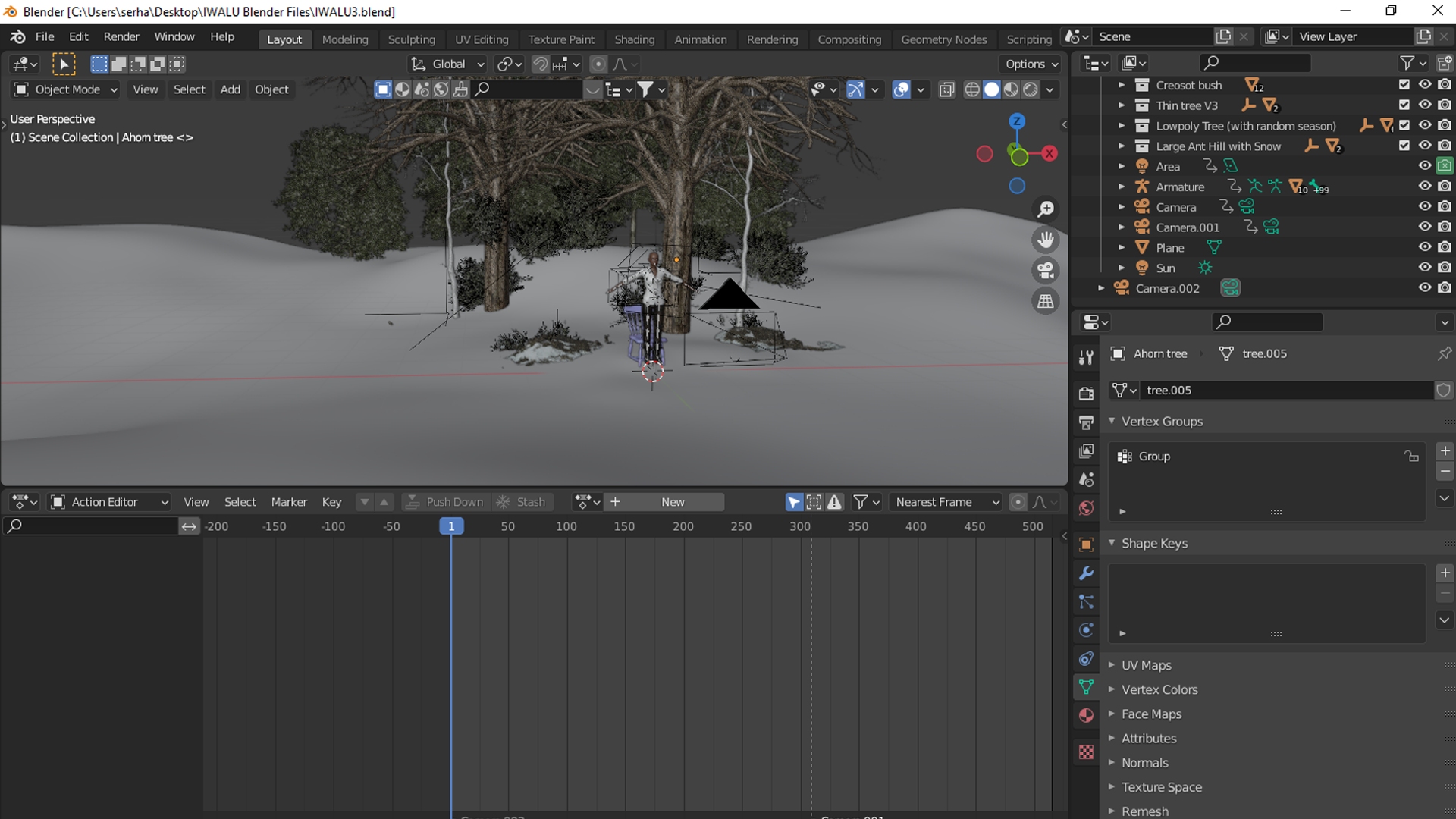Select material preview viewport shading

pos(1011,89)
